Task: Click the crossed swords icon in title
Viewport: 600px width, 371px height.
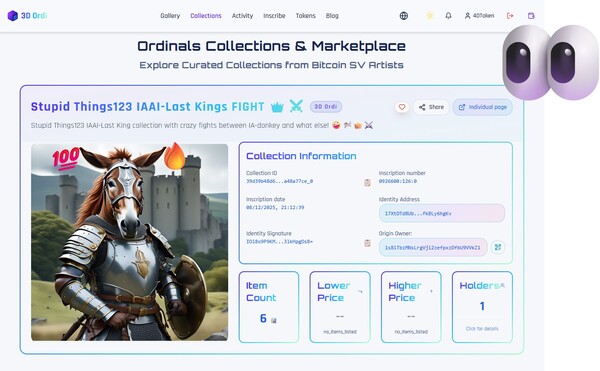Action: pos(296,106)
